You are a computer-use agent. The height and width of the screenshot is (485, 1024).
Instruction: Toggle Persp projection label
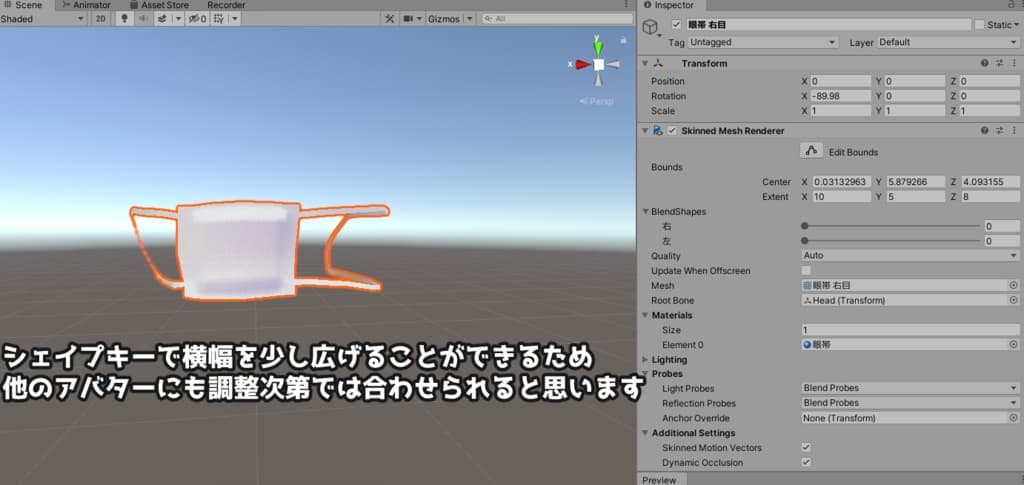click(x=596, y=101)
